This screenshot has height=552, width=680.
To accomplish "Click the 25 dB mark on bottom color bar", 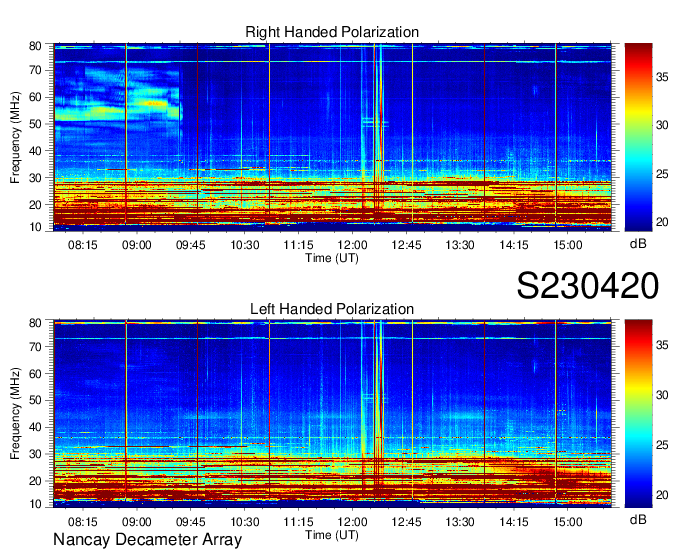I will tap(662, 445).
